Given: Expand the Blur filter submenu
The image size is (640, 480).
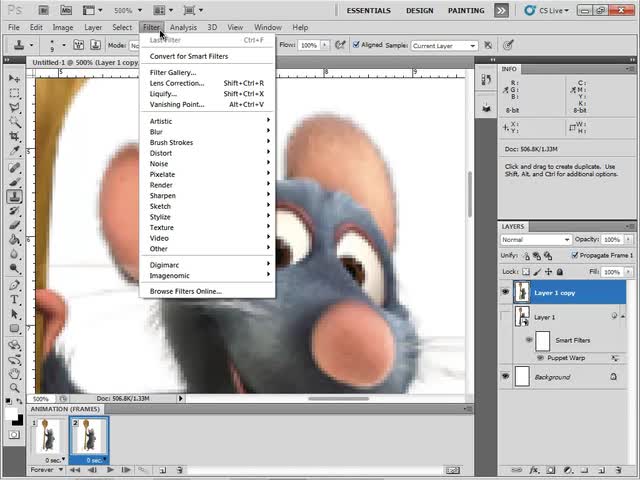Looking at the screenshot, I should pyautogui.click(x=207, y=132).
